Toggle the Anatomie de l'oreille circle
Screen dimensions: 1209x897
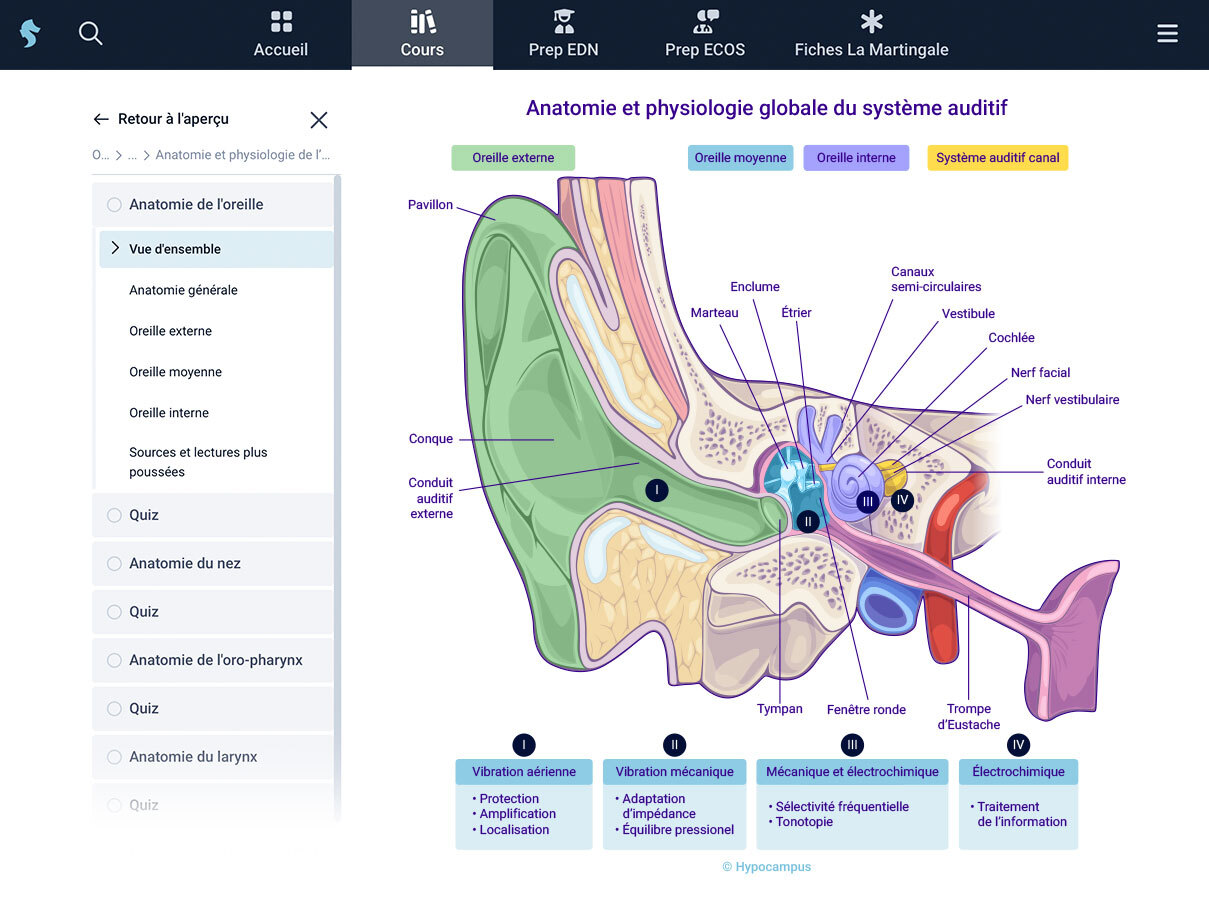[114, 205]
